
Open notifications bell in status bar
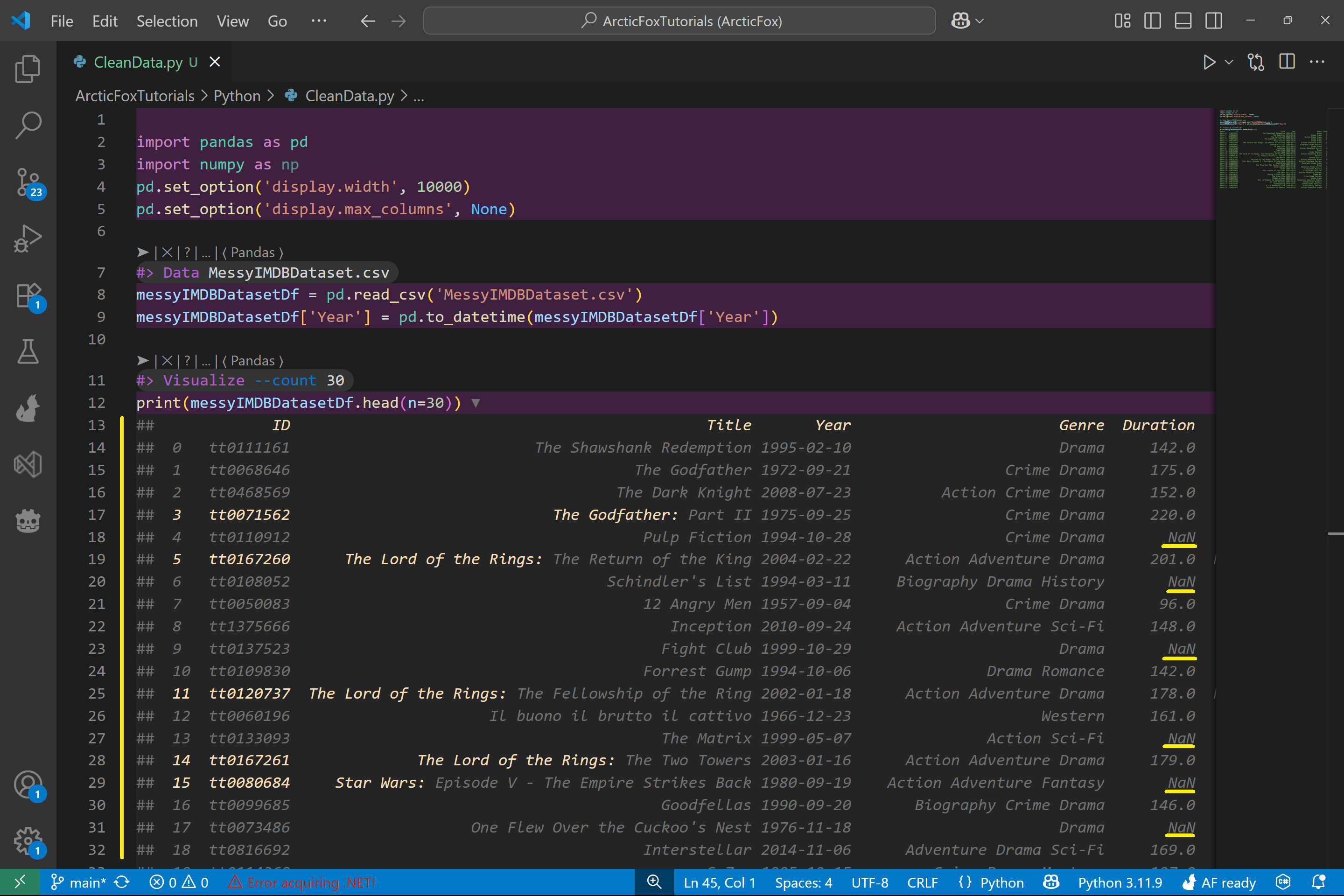[1319, 882]
